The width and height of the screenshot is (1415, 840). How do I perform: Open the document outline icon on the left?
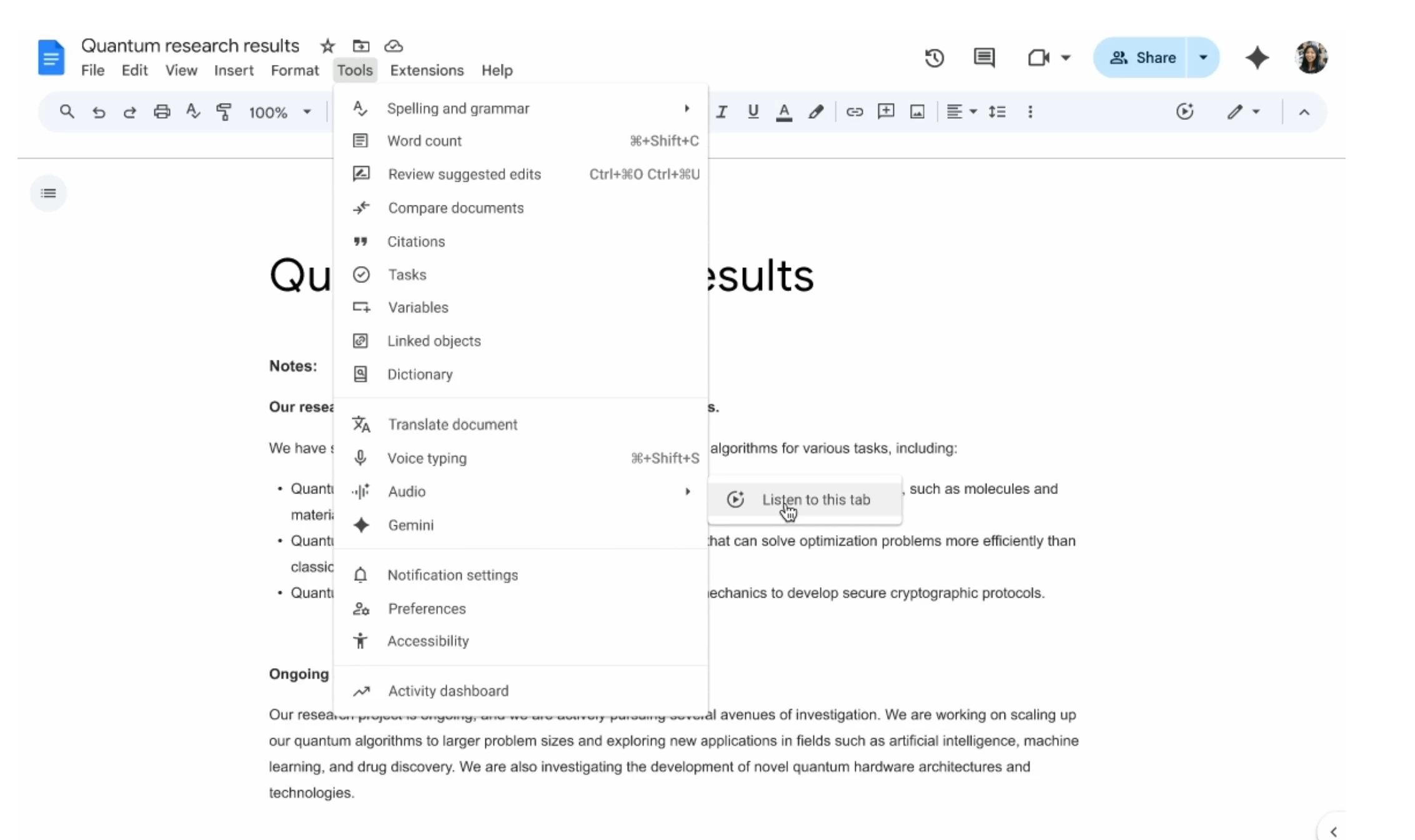tap(48, 194)
